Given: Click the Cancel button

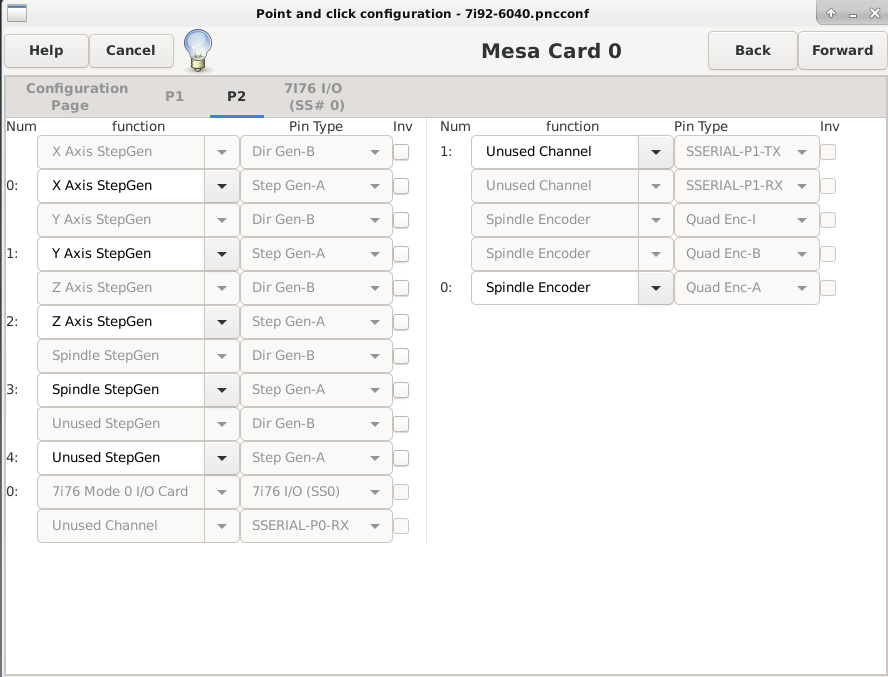Looking at the screenshot, I should click(x=131, y=50).
